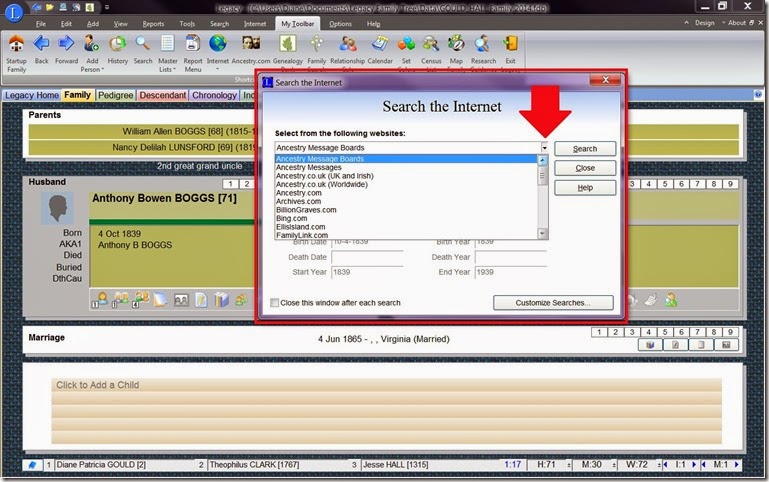Click the Customize Searches button

pos(553,303)
